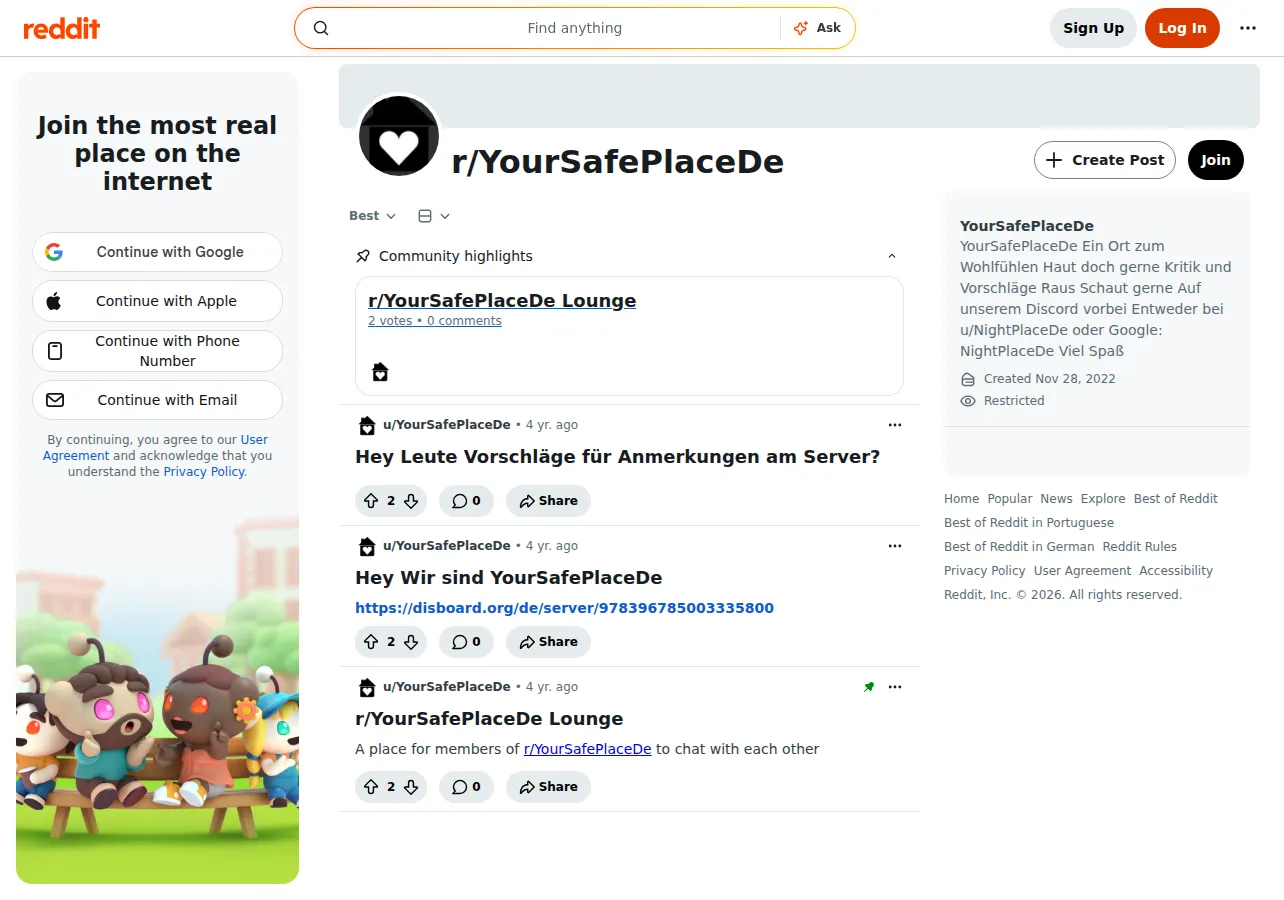Focus the 'Find anything' search field
Viewport: 1284px width, 900px height.
click(x=574, y=28)
